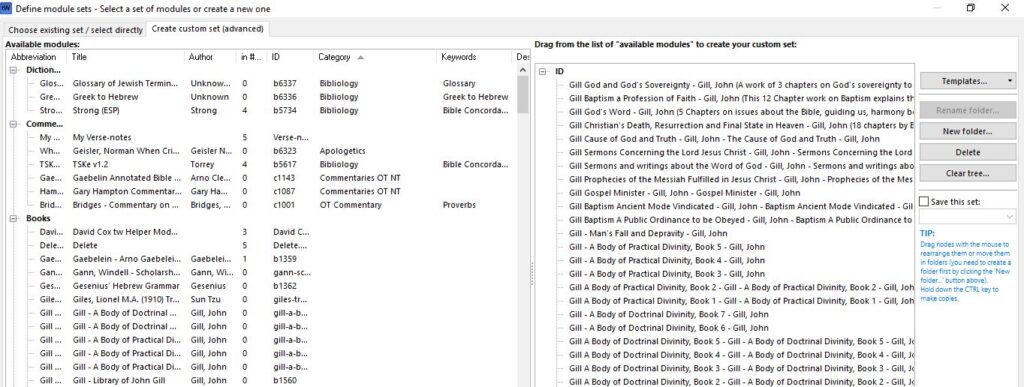Screen dimensions: 1024x387
Task: Click the available modules vertical scrollbar thumb
Action: coord(522,95)
